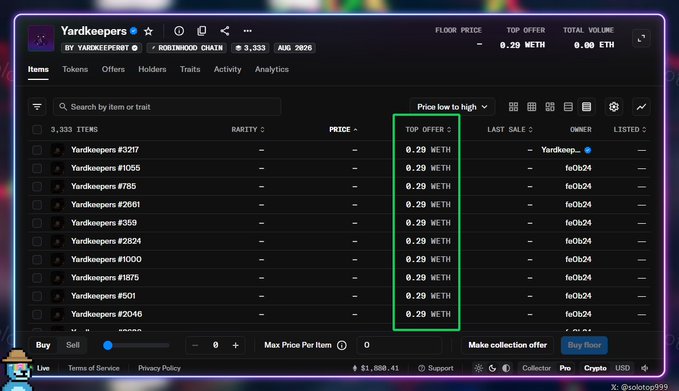Check the Yardkeepers #359 row

pos(37,223)
